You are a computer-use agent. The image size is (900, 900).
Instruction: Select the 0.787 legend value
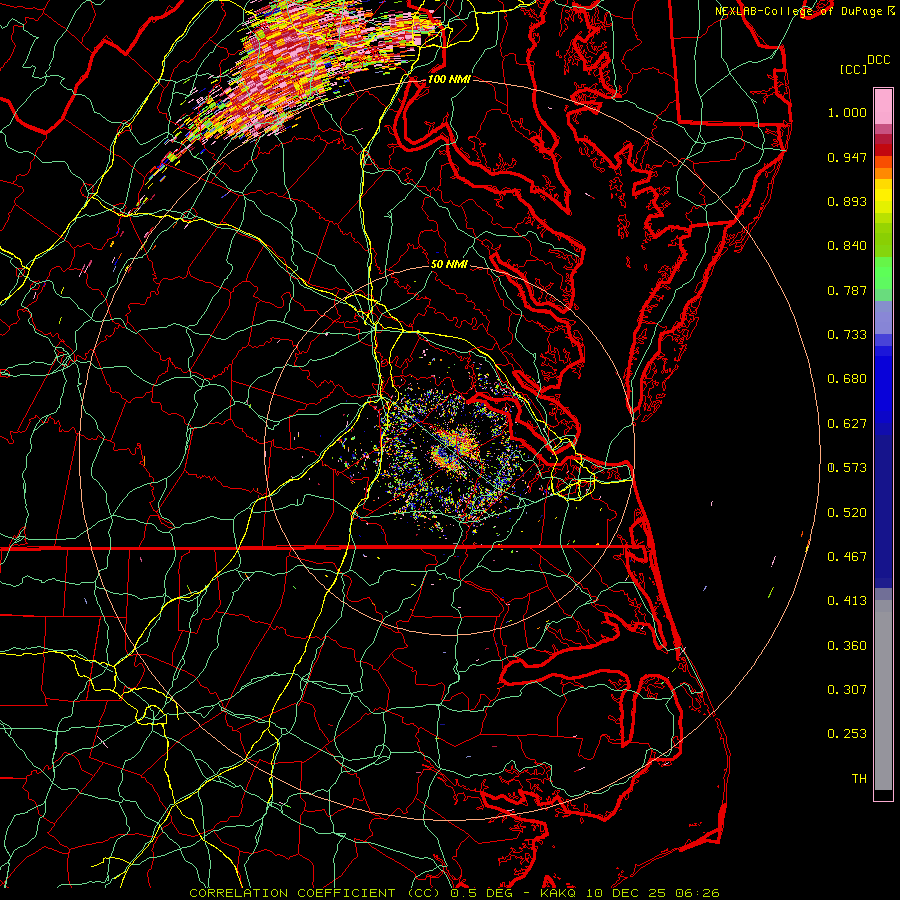pyautogui.click(x=847, y=290)
